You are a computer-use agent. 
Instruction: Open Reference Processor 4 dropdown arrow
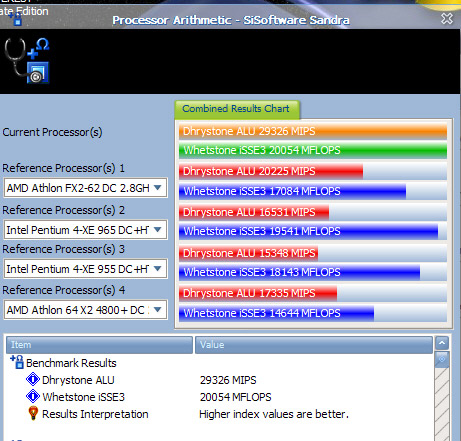click(x=158, y=310)
